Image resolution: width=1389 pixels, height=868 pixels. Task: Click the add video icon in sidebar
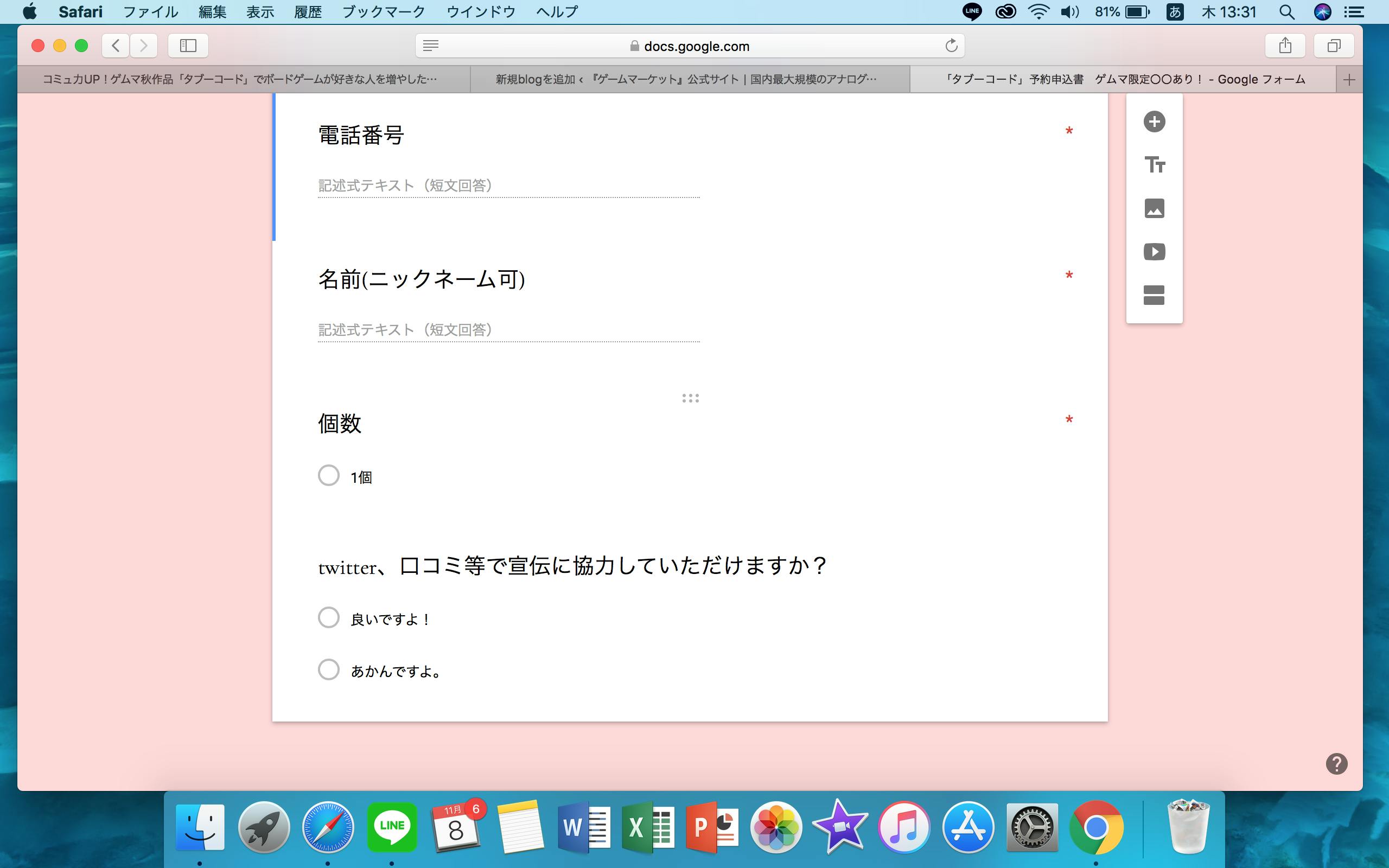[x=1154, y=251]
